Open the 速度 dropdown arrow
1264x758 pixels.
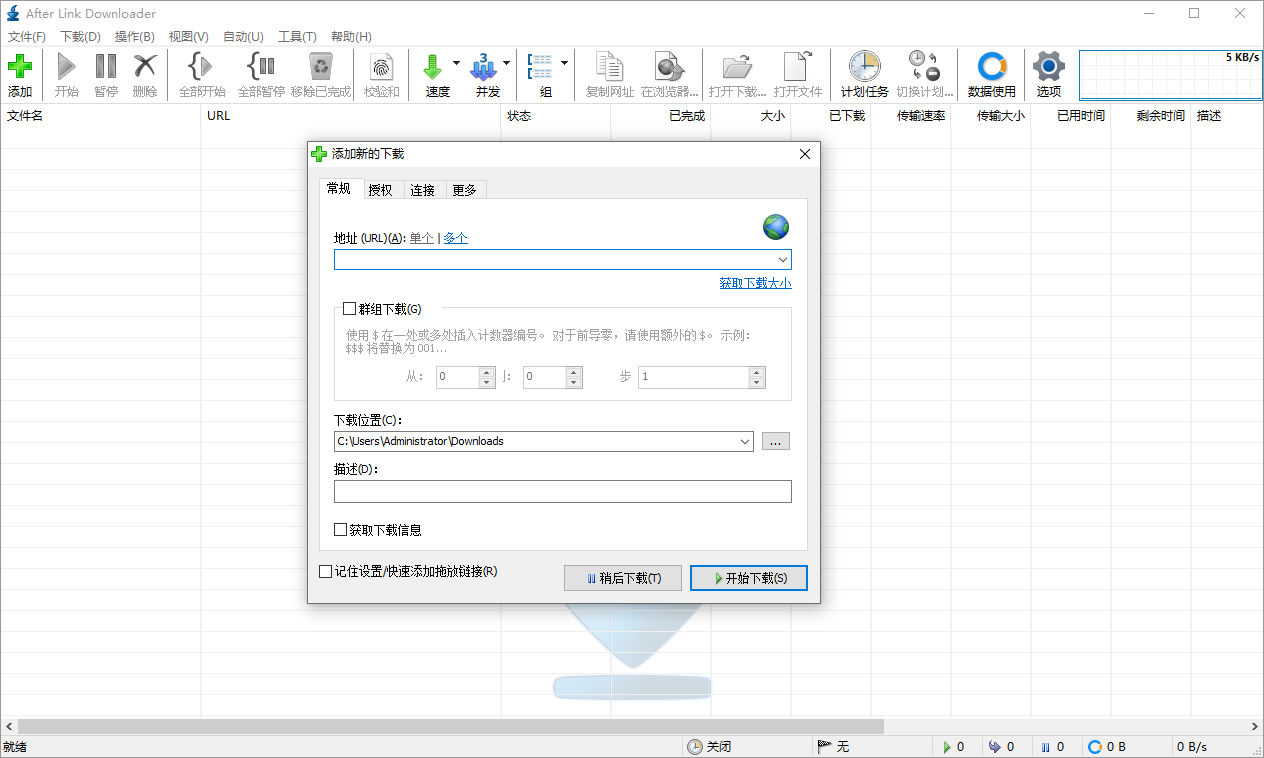[x=456, y=62]
